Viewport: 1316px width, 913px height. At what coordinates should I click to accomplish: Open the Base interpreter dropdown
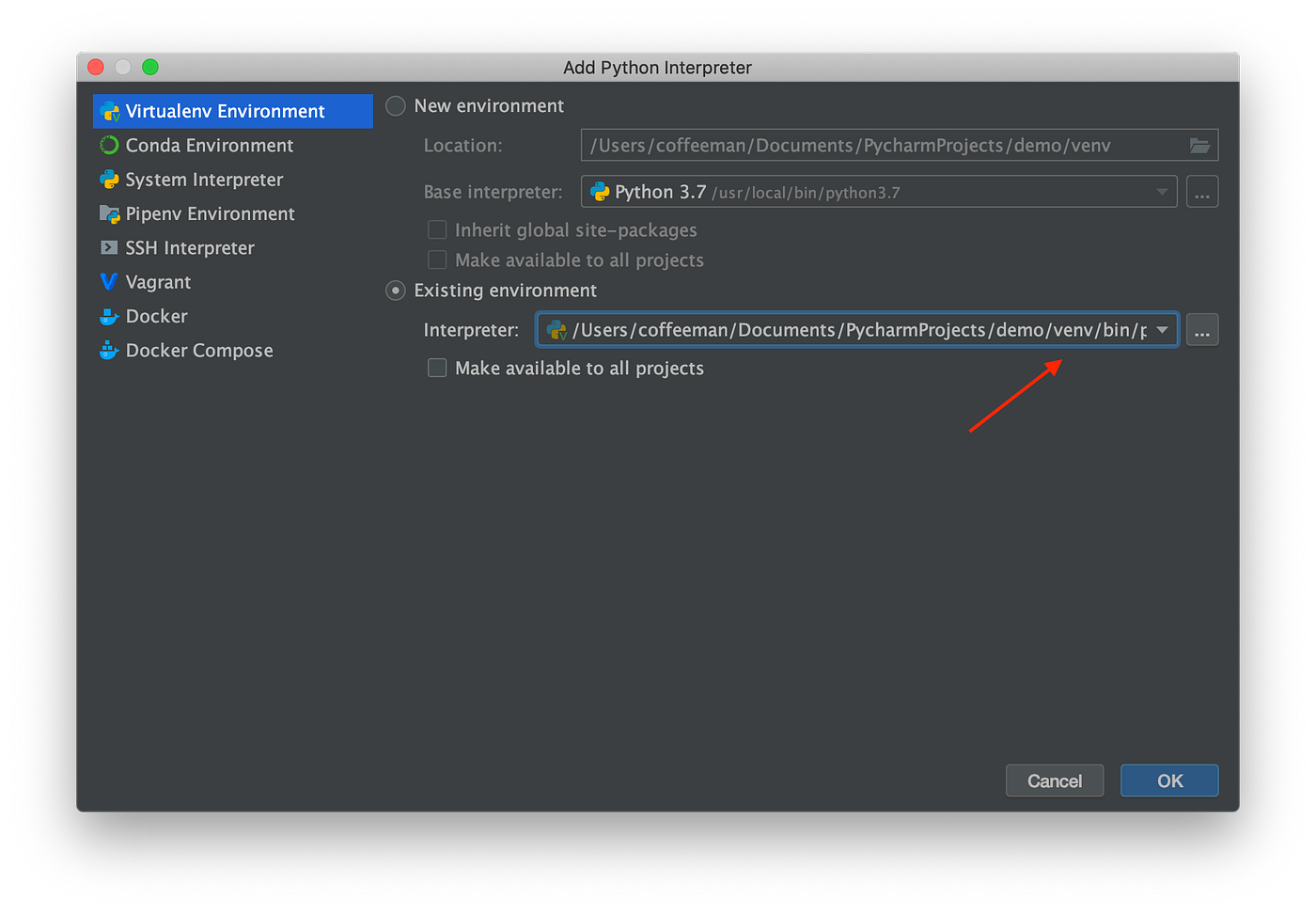(1161, 192)
